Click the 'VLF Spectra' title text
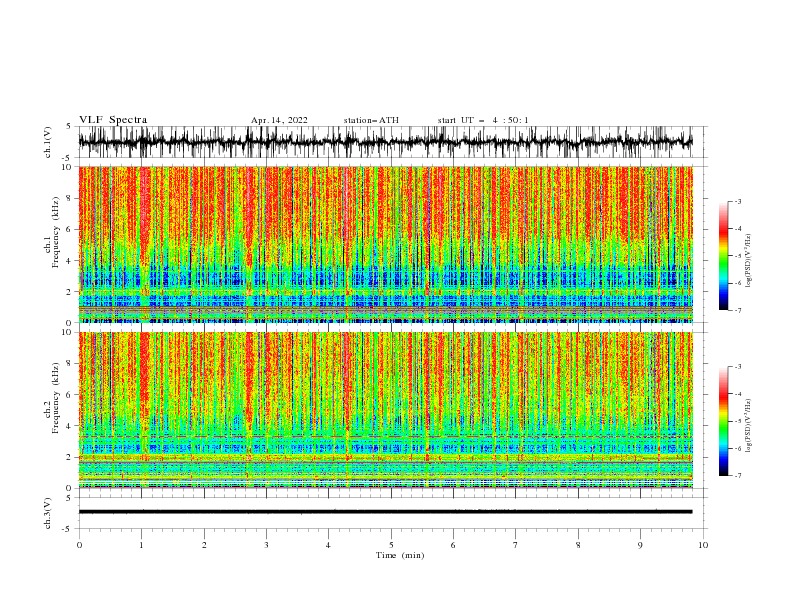Image resolution: width=792 pixels, height=612 pixels. [x=113, y=120]
